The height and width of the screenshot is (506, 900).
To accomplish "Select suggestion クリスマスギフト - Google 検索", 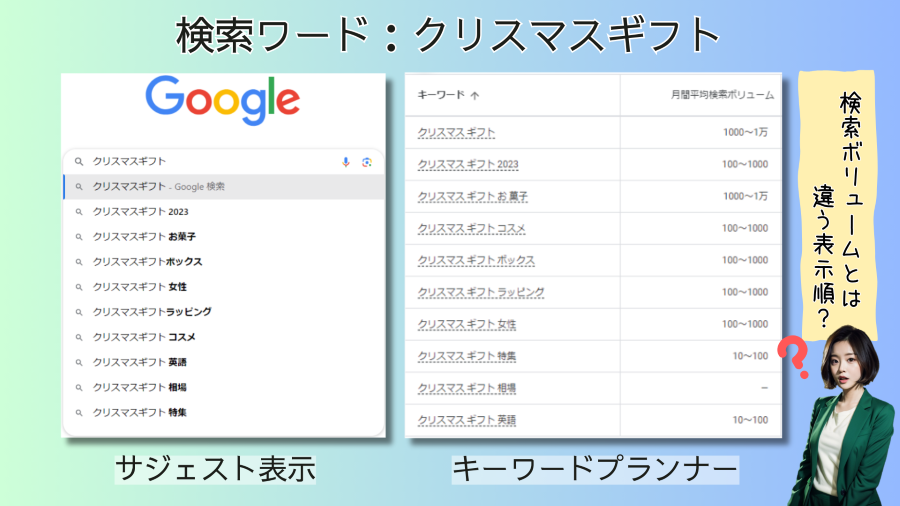I will [x=224, y=186].
